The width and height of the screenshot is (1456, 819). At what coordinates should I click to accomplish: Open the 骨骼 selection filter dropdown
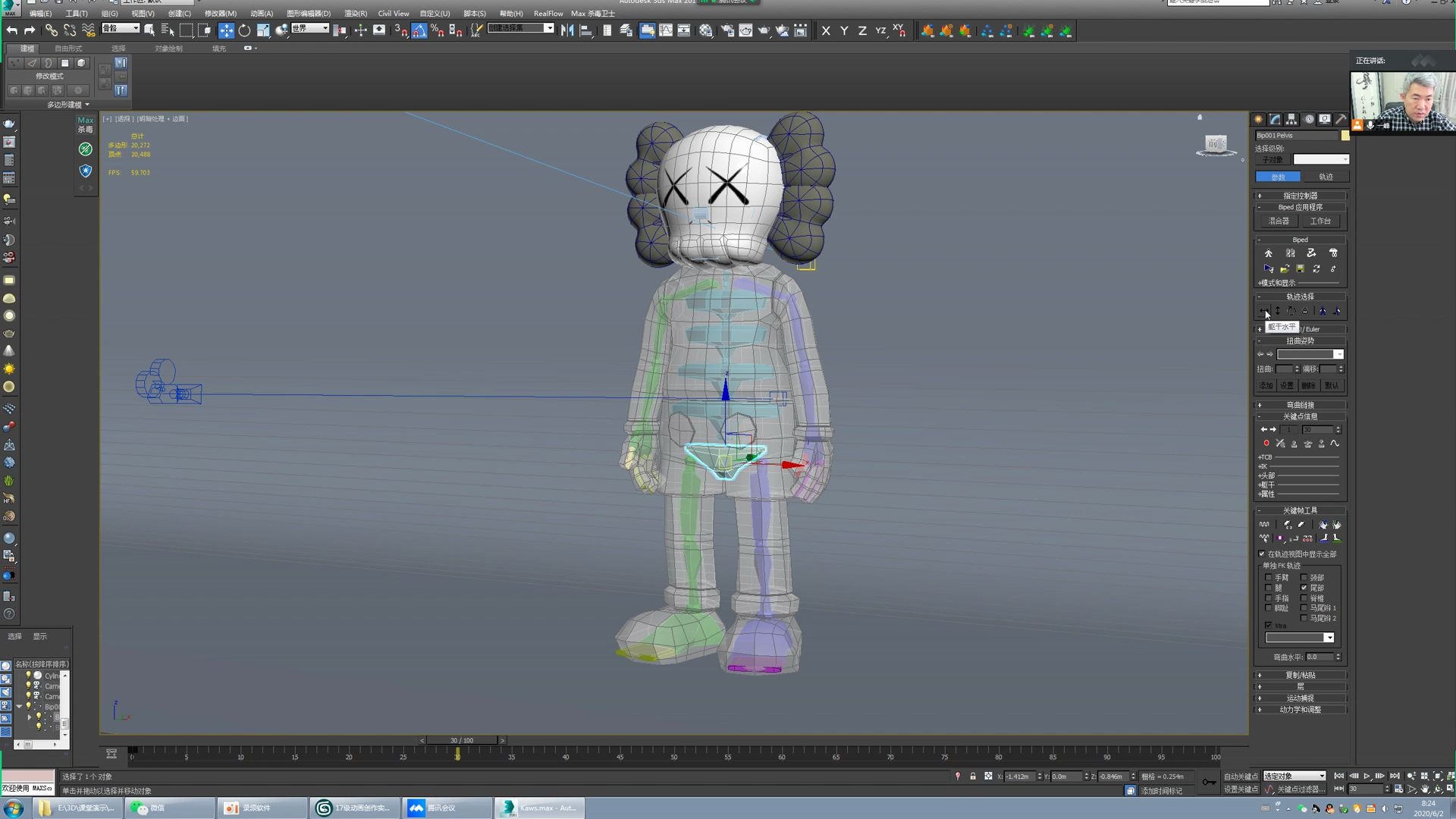[121, 28]
